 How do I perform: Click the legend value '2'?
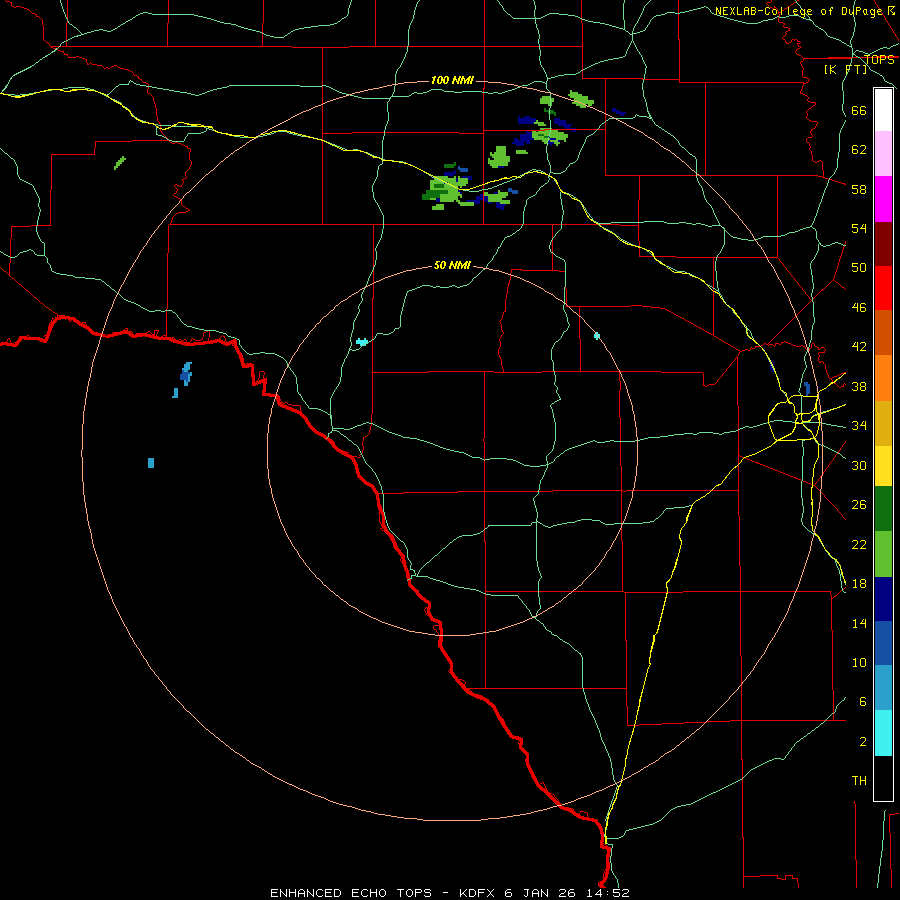click(x=863, y=742)
